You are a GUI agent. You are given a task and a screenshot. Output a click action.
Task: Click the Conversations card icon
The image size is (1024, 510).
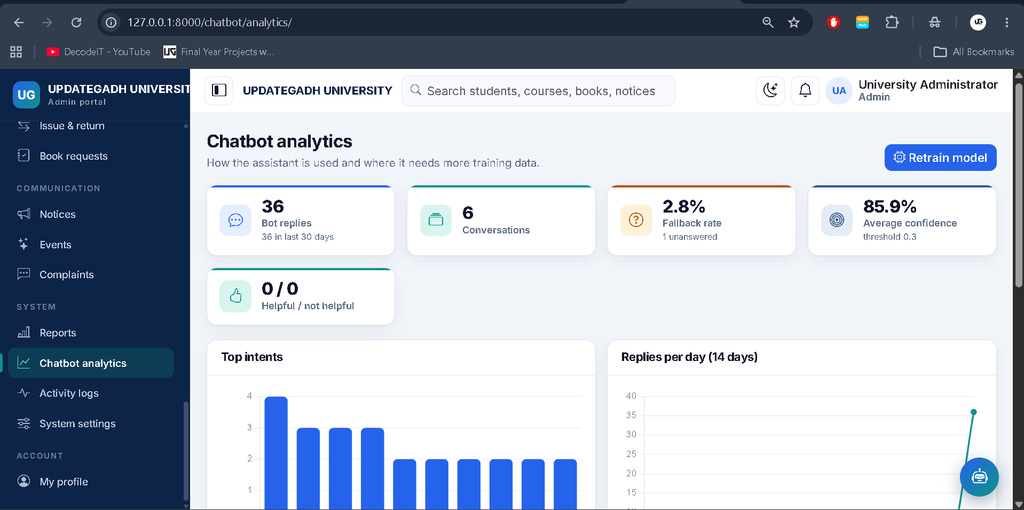[436, 220]
